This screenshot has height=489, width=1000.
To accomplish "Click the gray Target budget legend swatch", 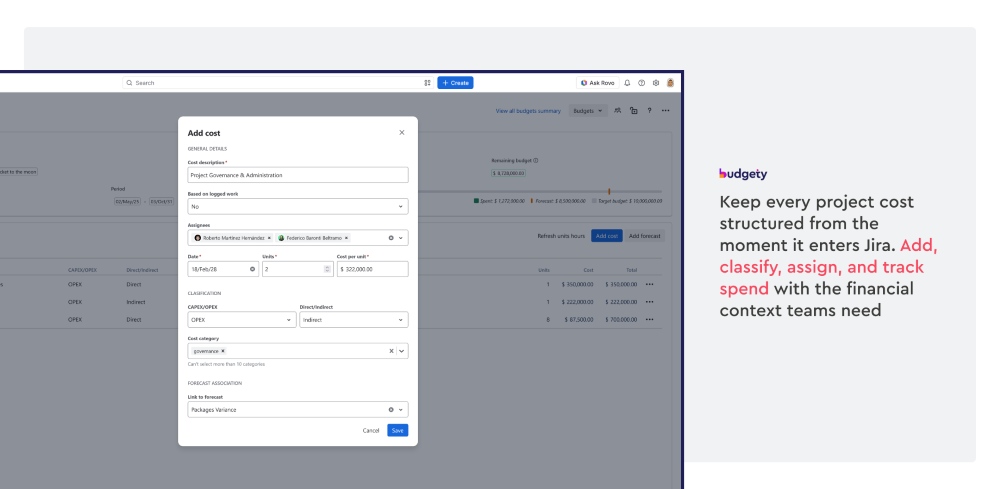I will coord(595,201).
